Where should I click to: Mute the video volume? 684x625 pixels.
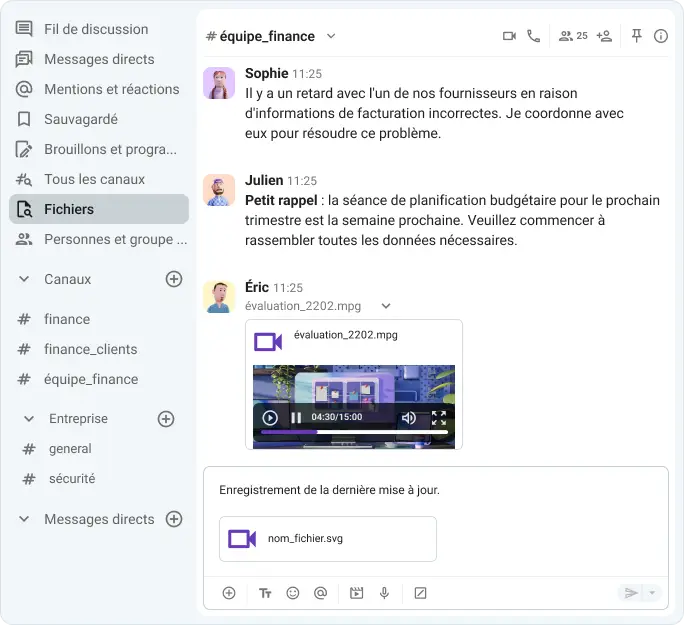[408, 418]
